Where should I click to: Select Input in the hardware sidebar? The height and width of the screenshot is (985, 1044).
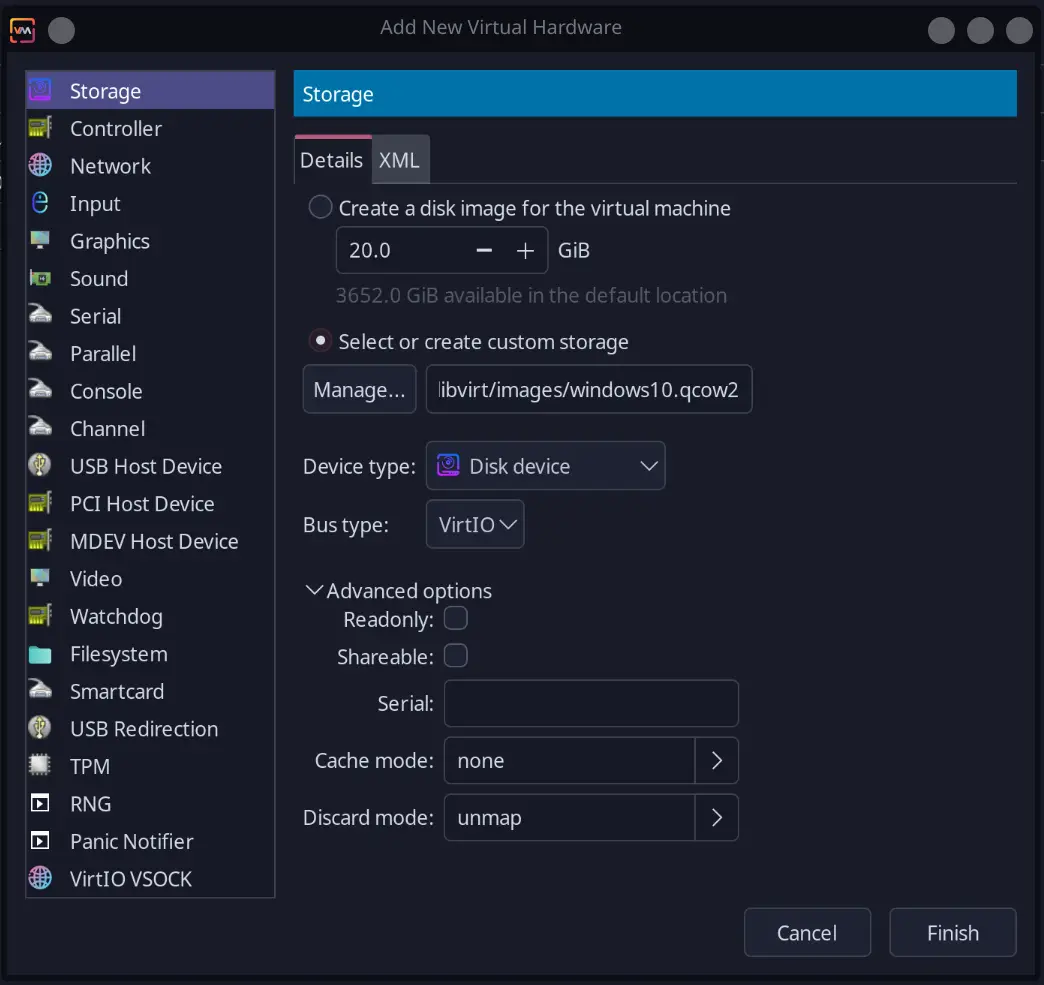[x=95, y=203]
